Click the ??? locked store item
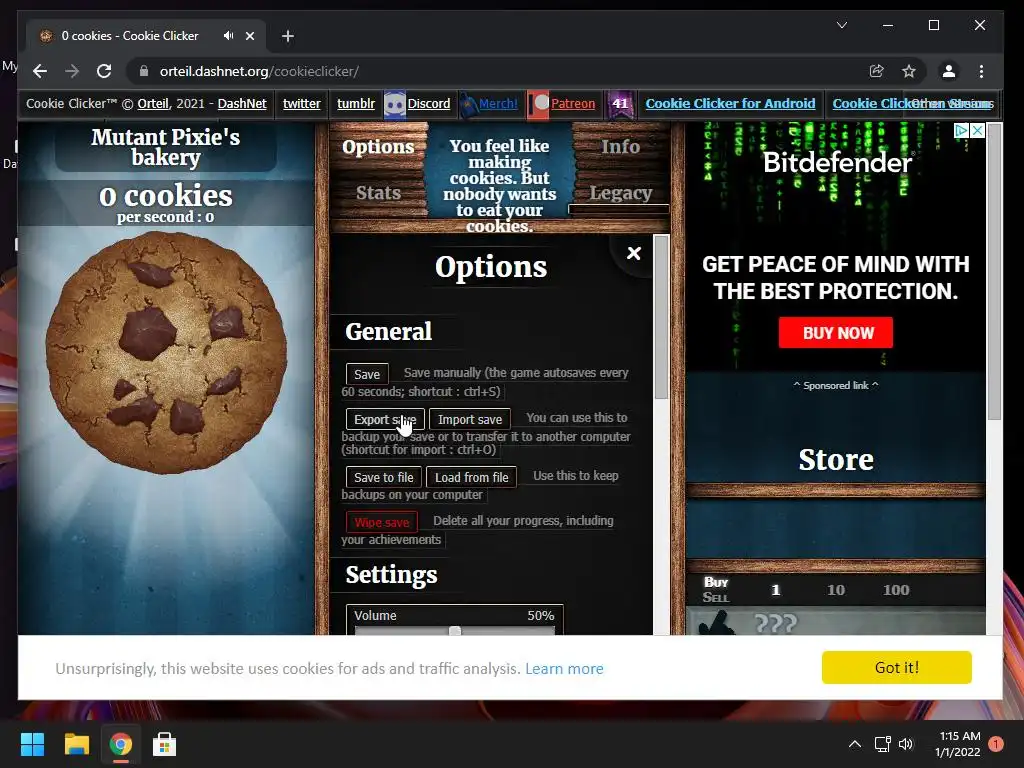 click(836, 622)
